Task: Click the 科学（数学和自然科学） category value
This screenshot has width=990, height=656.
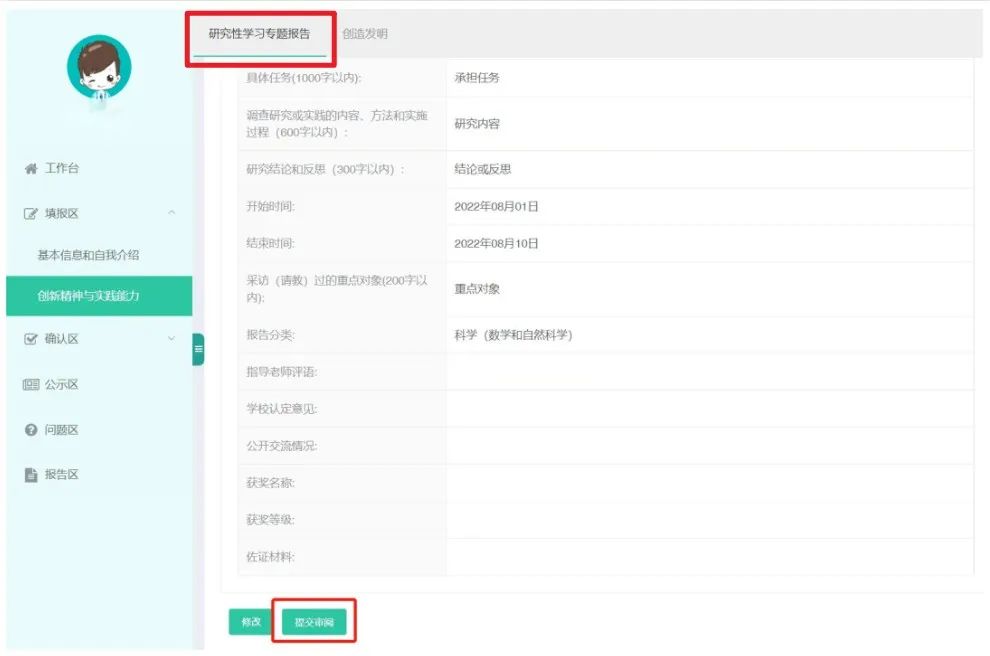Action: [x=512, y=335]
